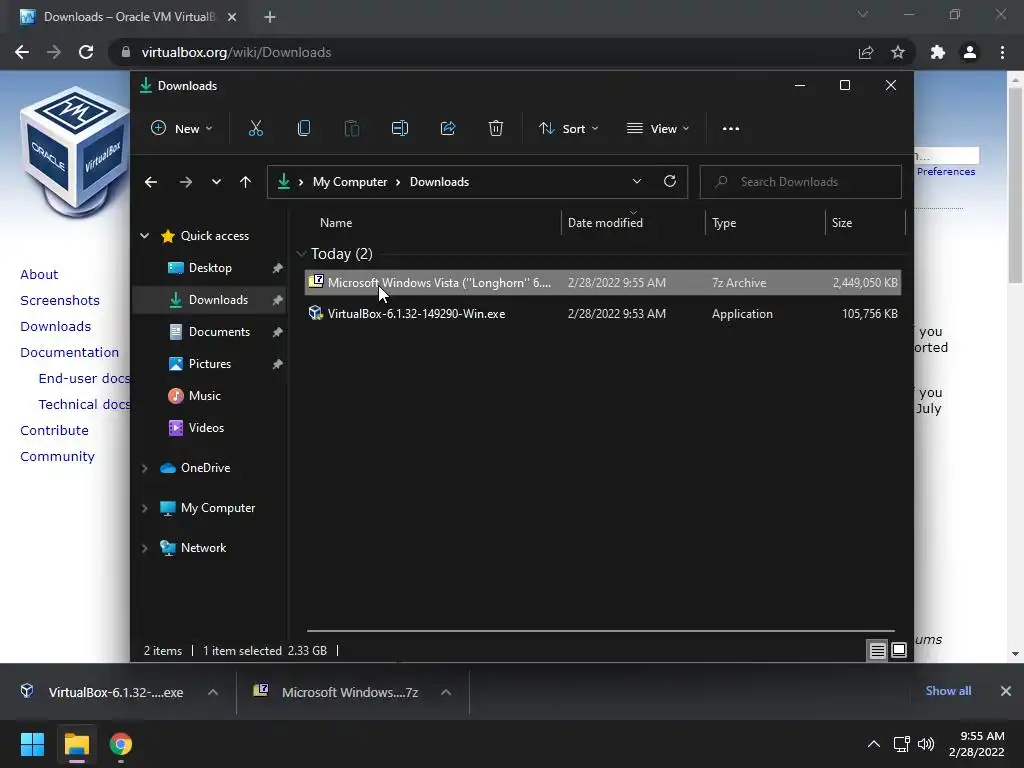1024x768 pixels.
Task: Click the About link on VirtualBox site
Action: pyautogui.click(x=39, y=274)
